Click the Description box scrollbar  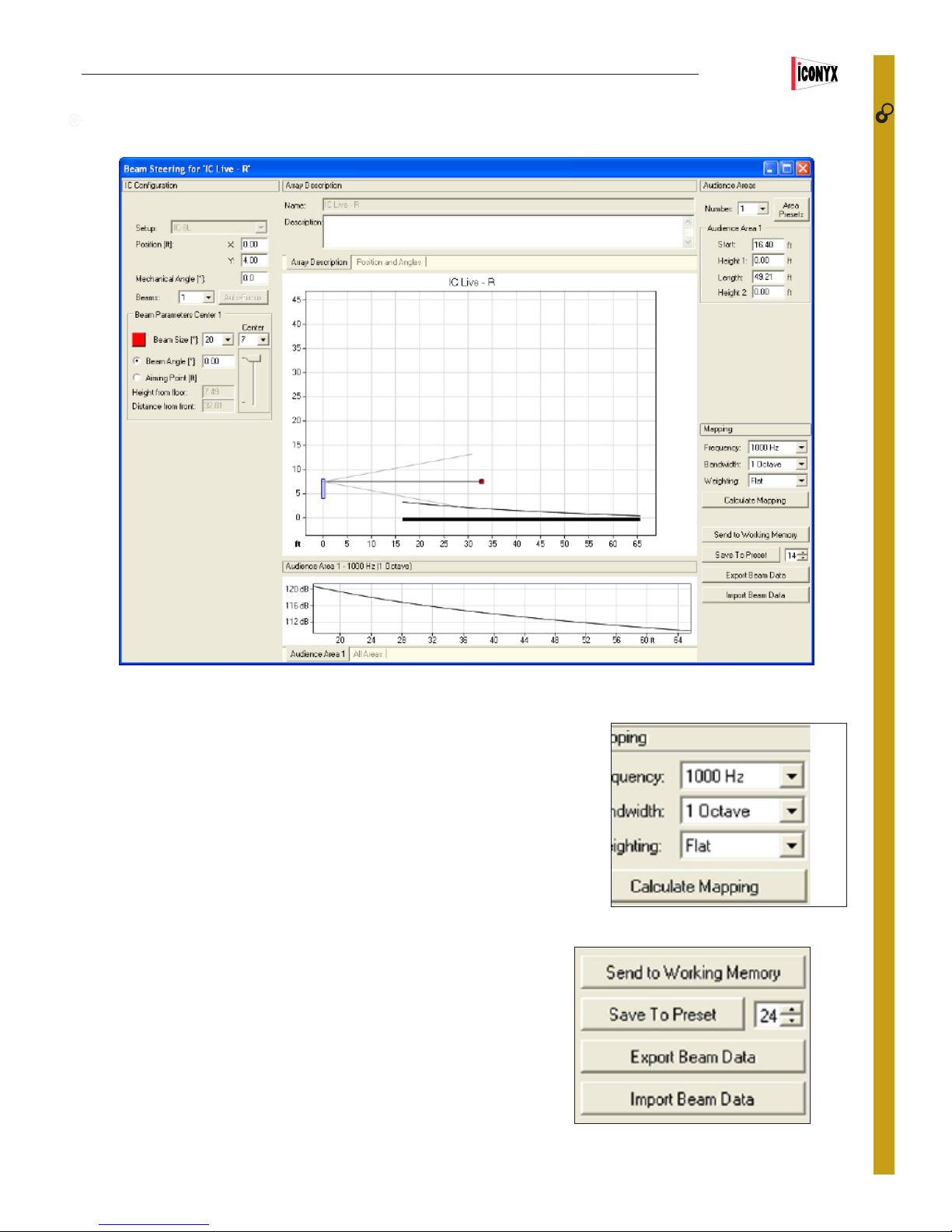tap(688, 232)
